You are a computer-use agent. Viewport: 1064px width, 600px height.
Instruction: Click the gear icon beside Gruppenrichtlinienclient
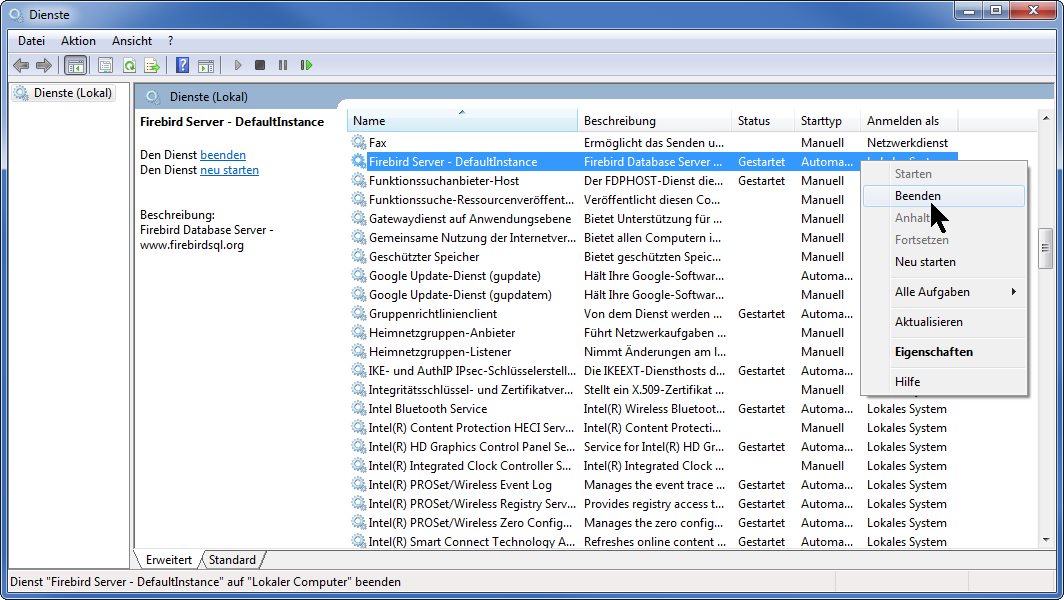pos(358,313)
